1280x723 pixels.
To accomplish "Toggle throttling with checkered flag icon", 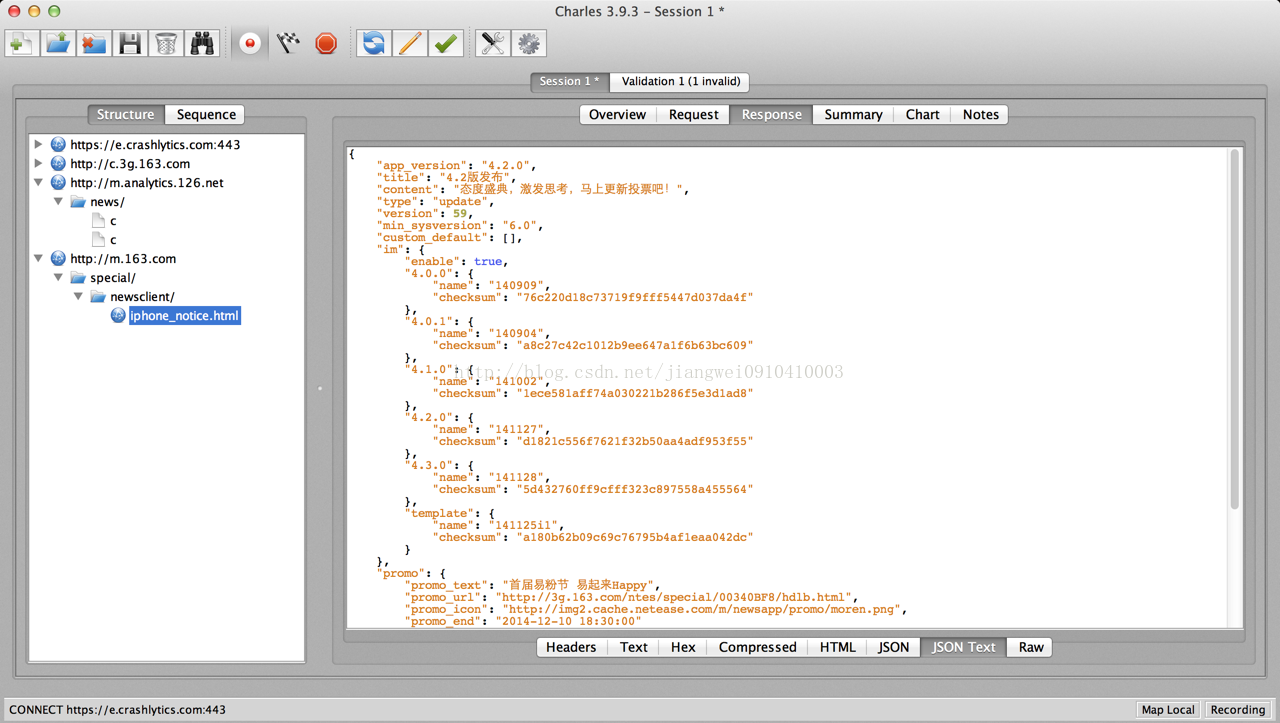I will pos(288,43).
